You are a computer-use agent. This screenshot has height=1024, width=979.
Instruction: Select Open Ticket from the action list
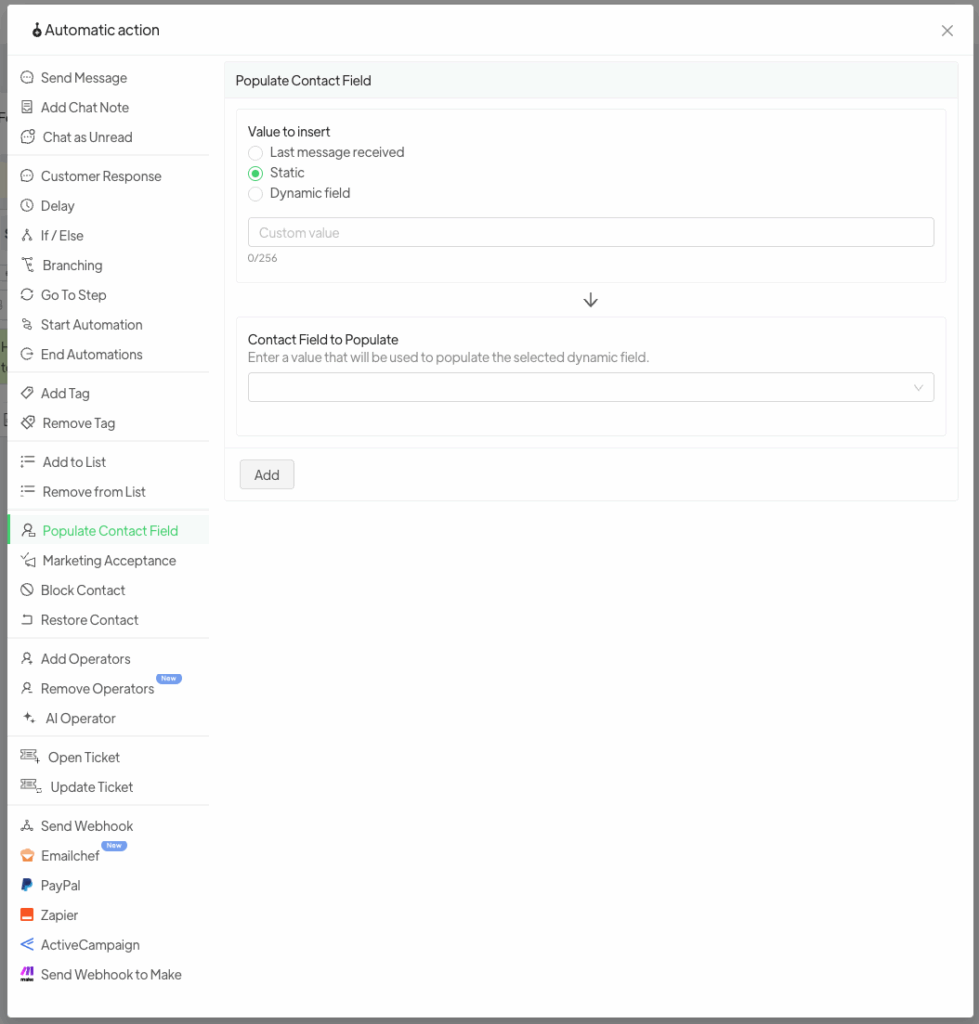tap(84, 757)
